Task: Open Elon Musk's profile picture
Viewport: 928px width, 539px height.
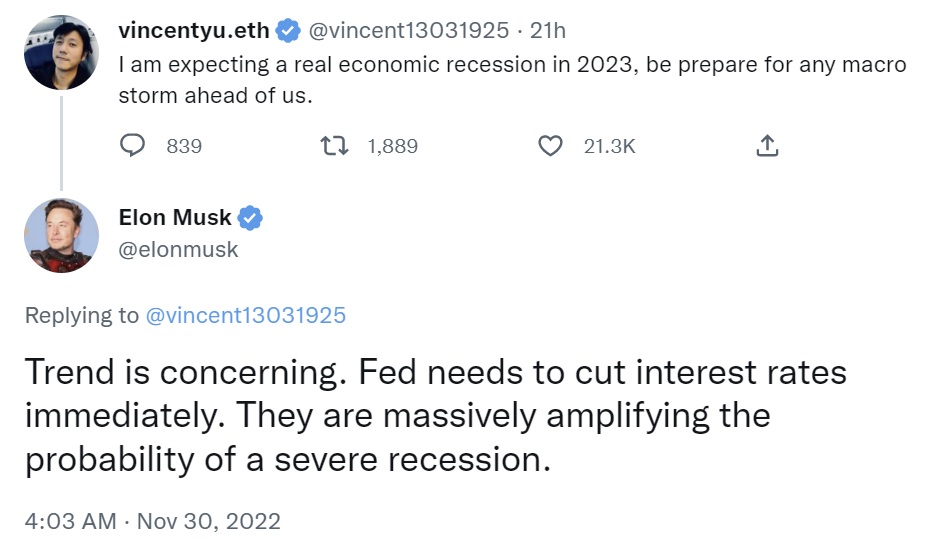Action: [x=61, y=235]
